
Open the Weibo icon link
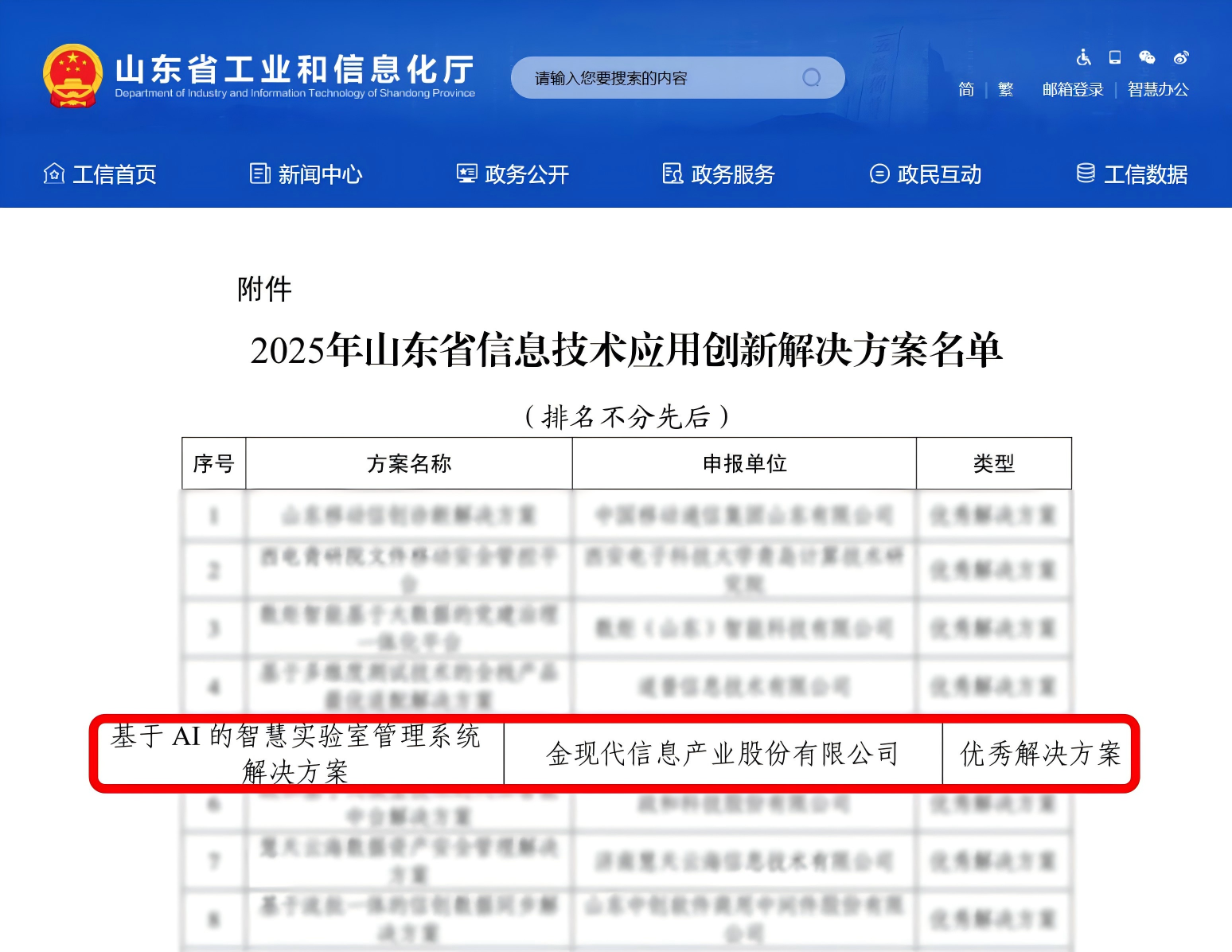(x=1181, y=57)
